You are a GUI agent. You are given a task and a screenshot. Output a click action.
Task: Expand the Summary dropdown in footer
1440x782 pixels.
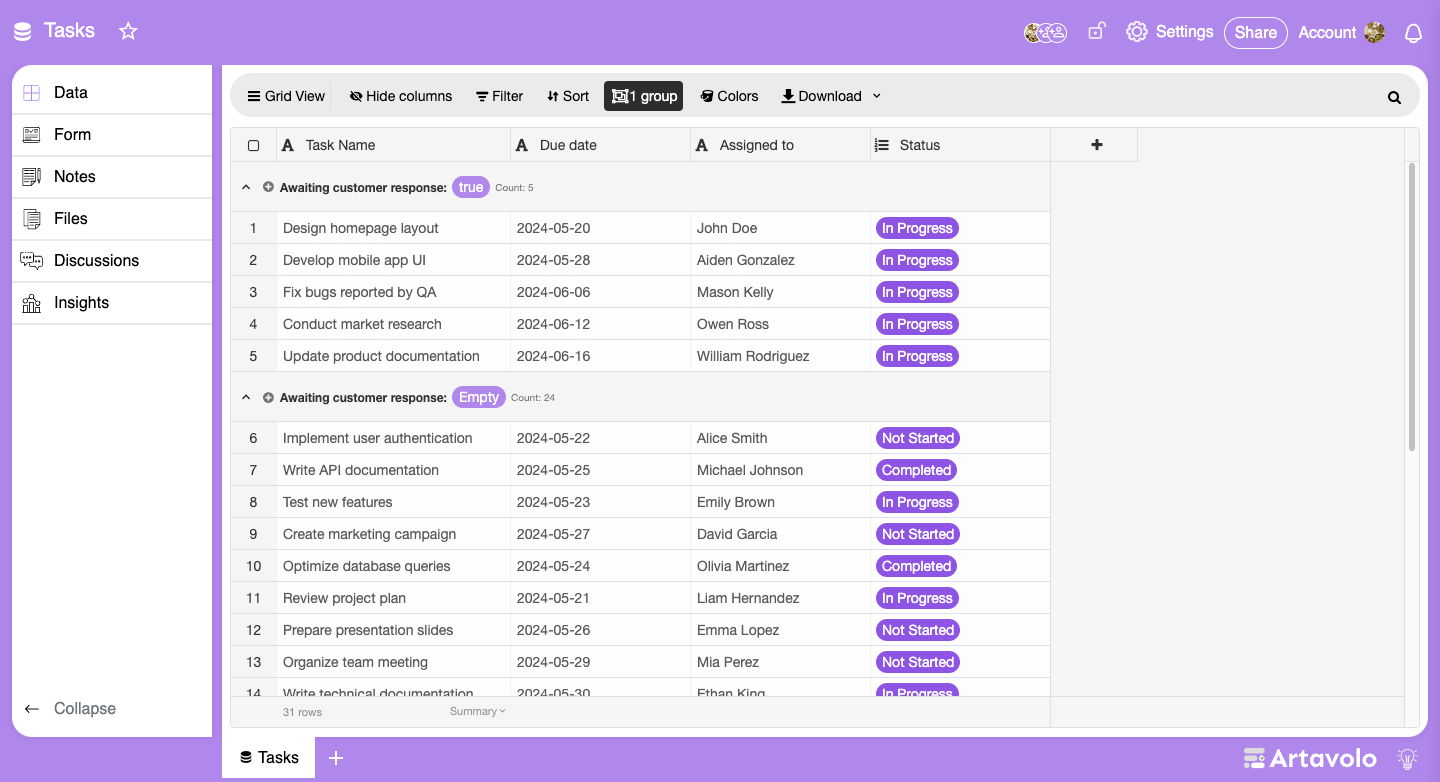point(478,711)
